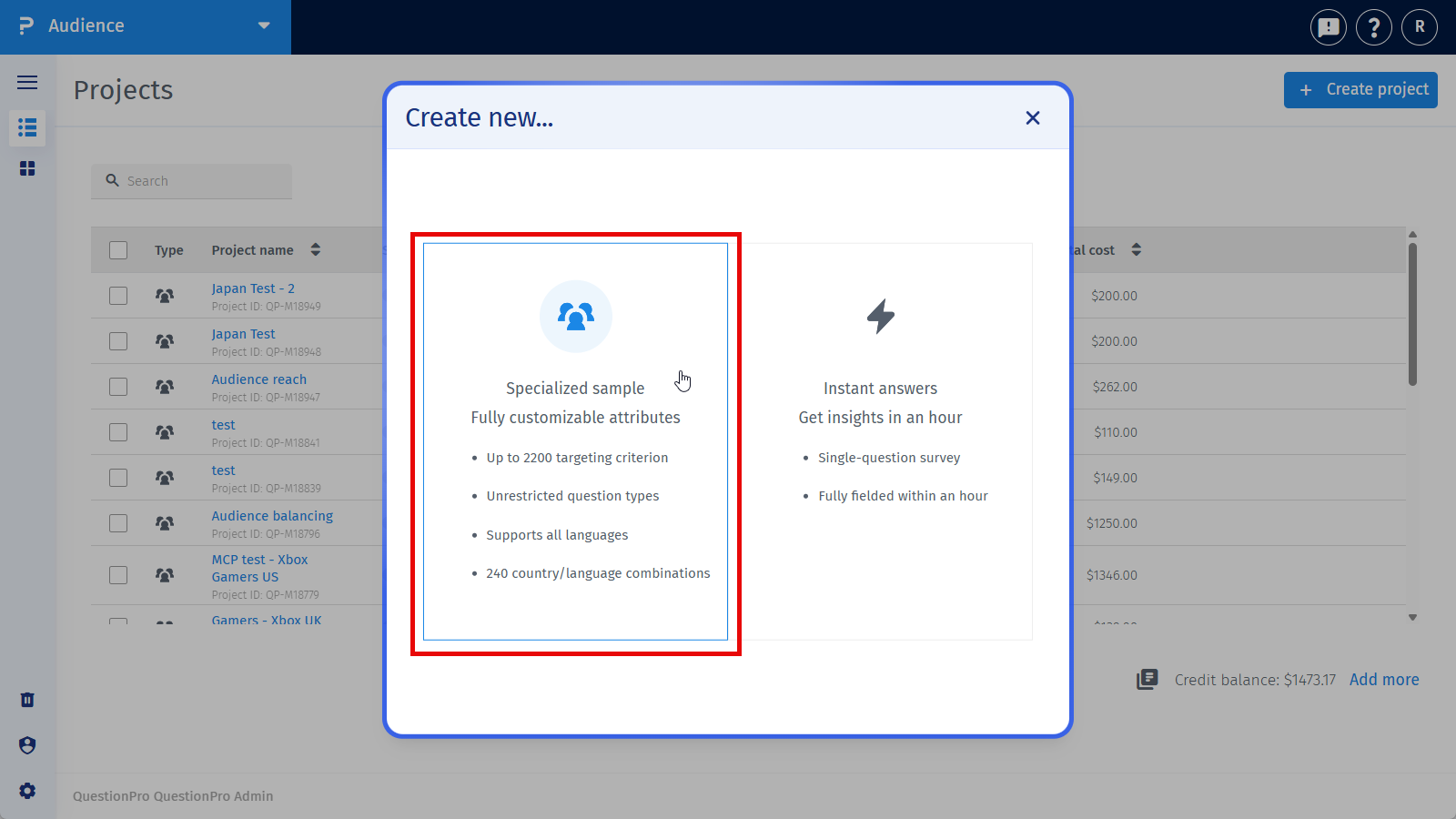
Task: Click the $262.00 cost value
Action: 1115,387
